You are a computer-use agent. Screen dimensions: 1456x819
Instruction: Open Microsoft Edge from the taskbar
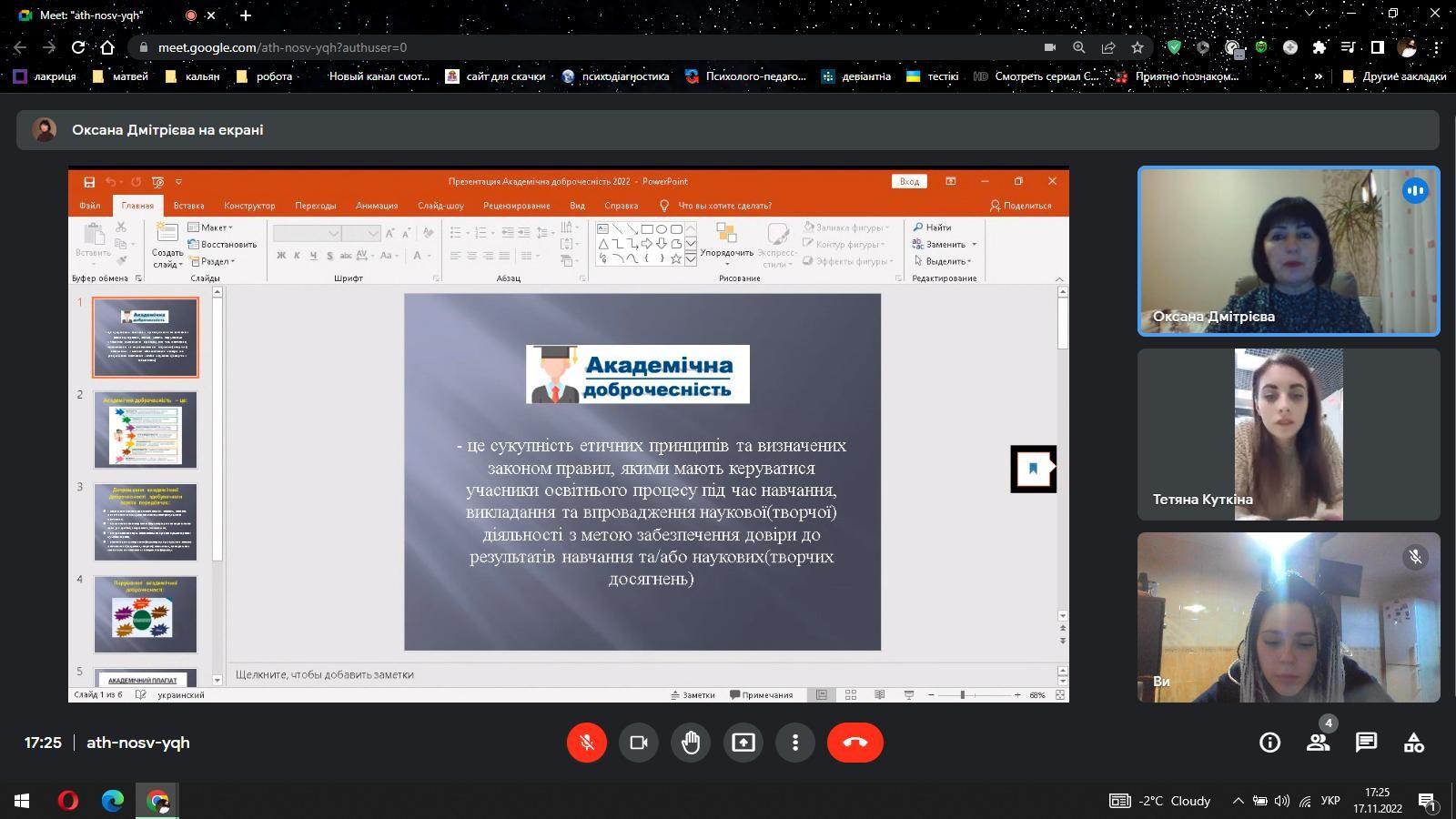(x=113, y=801)
